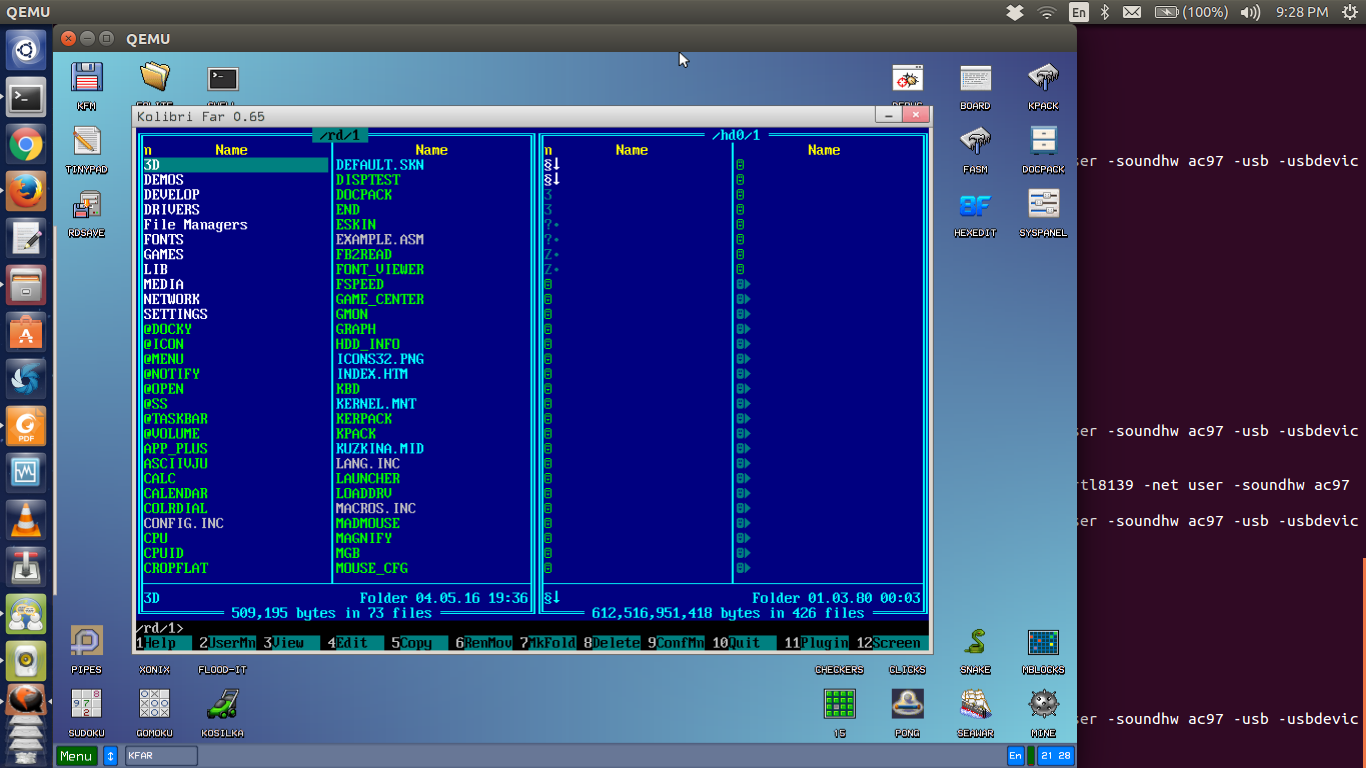Click the CHECKERS desktop label
The width and height of the screenshot is (1366, 768).
(839, 670)
